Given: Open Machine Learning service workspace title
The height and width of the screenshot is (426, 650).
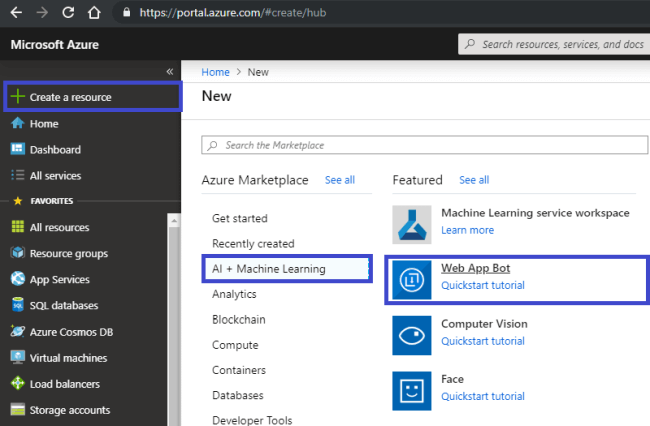Looking at the screenshot, I should click(535, 213).
